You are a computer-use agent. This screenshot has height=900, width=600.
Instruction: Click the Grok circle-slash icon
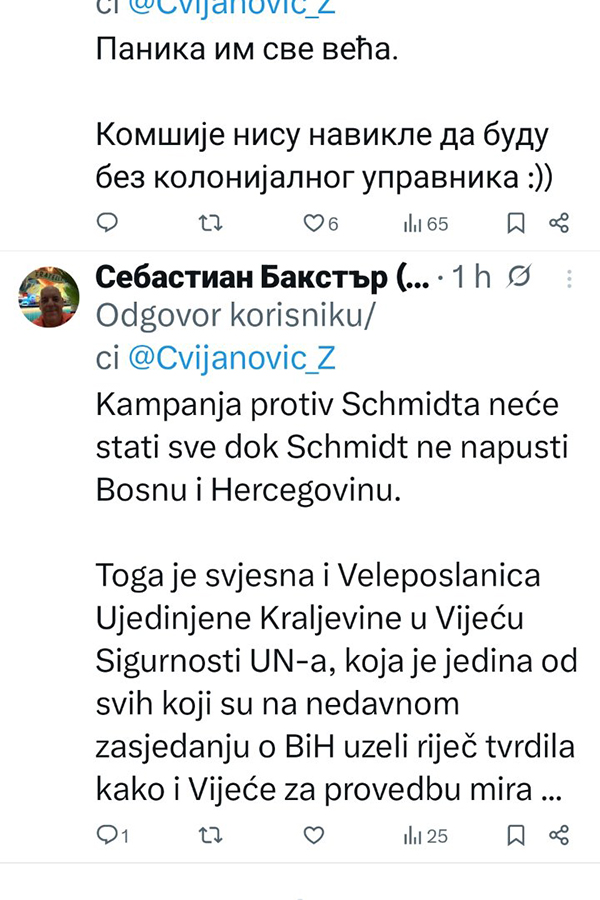point(520,278)
